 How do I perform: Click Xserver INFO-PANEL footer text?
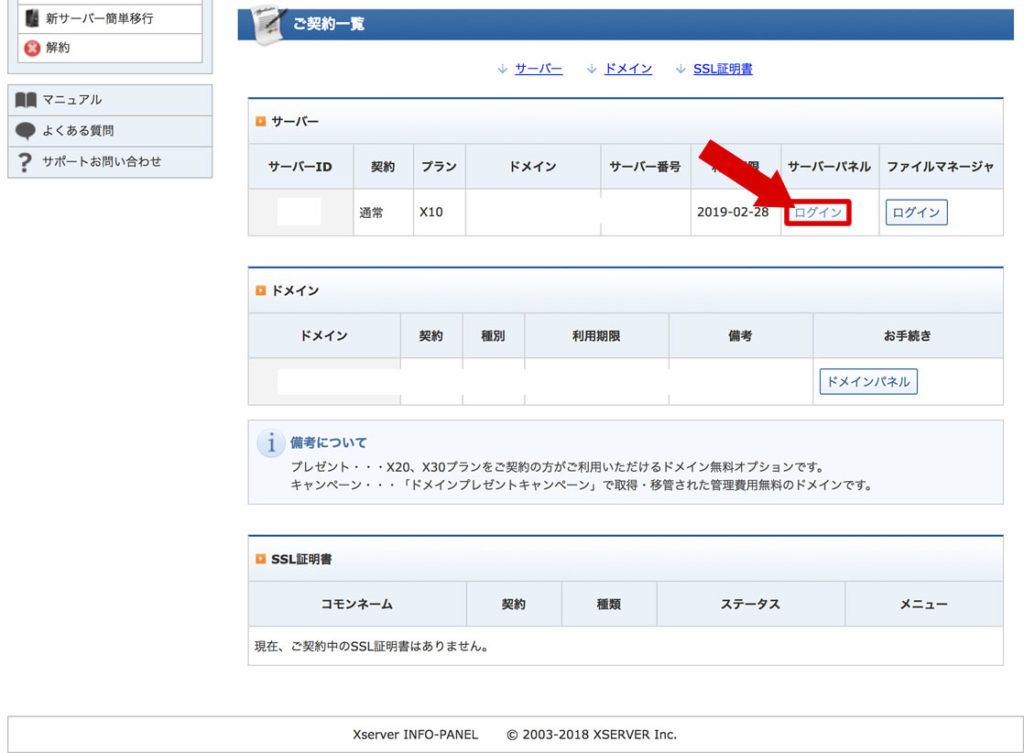point(415,735)
